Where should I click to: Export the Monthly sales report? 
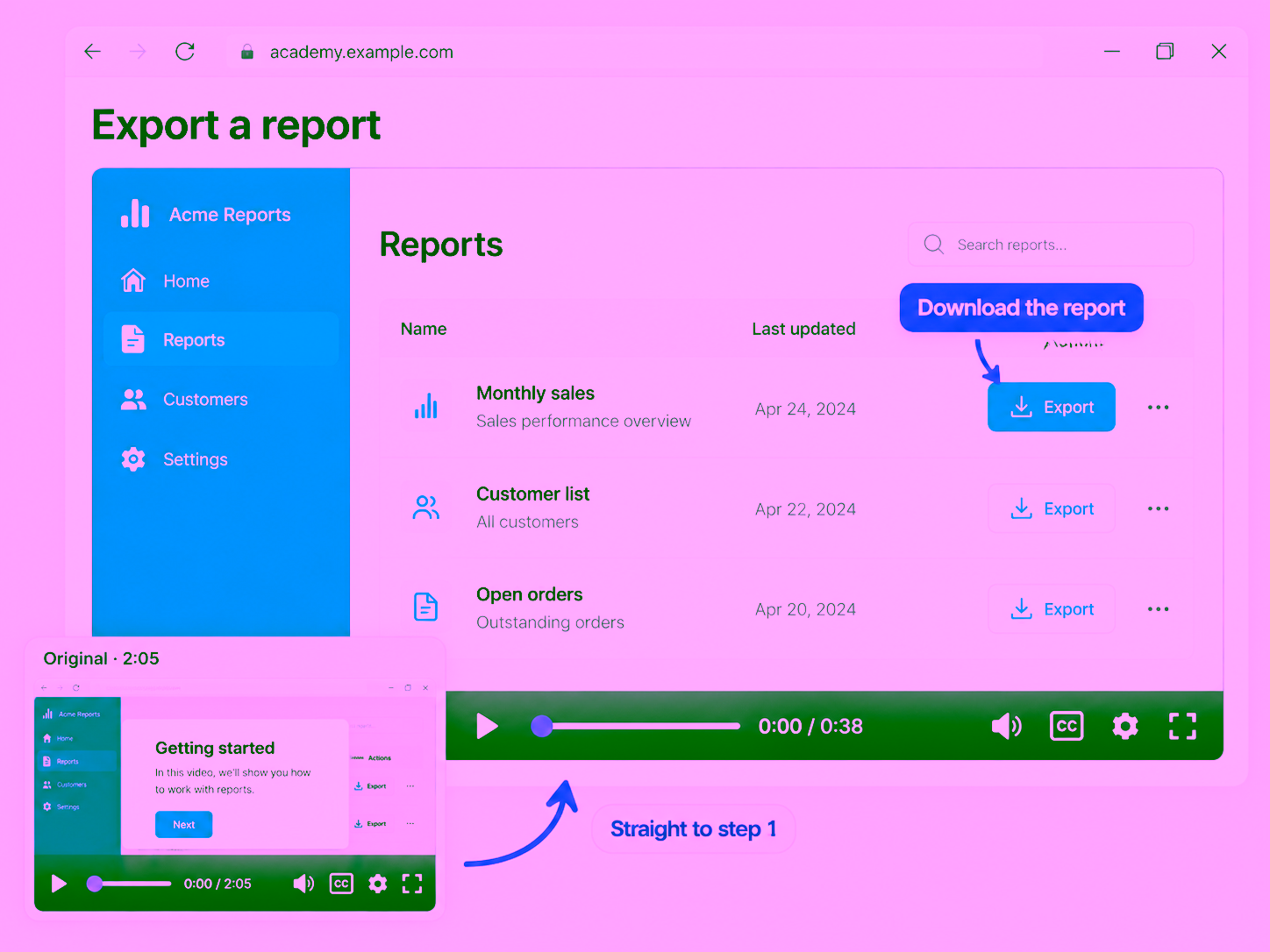1052,407
